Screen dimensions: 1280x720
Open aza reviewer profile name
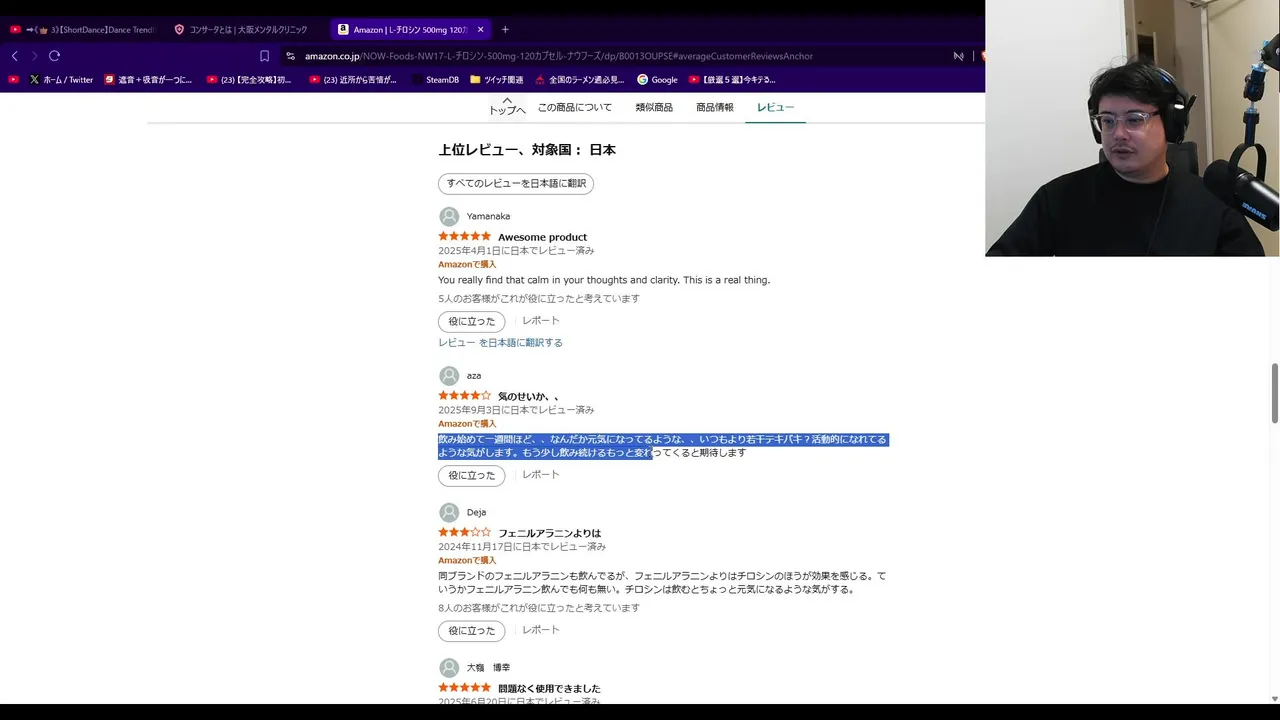(x=474, y=376)
